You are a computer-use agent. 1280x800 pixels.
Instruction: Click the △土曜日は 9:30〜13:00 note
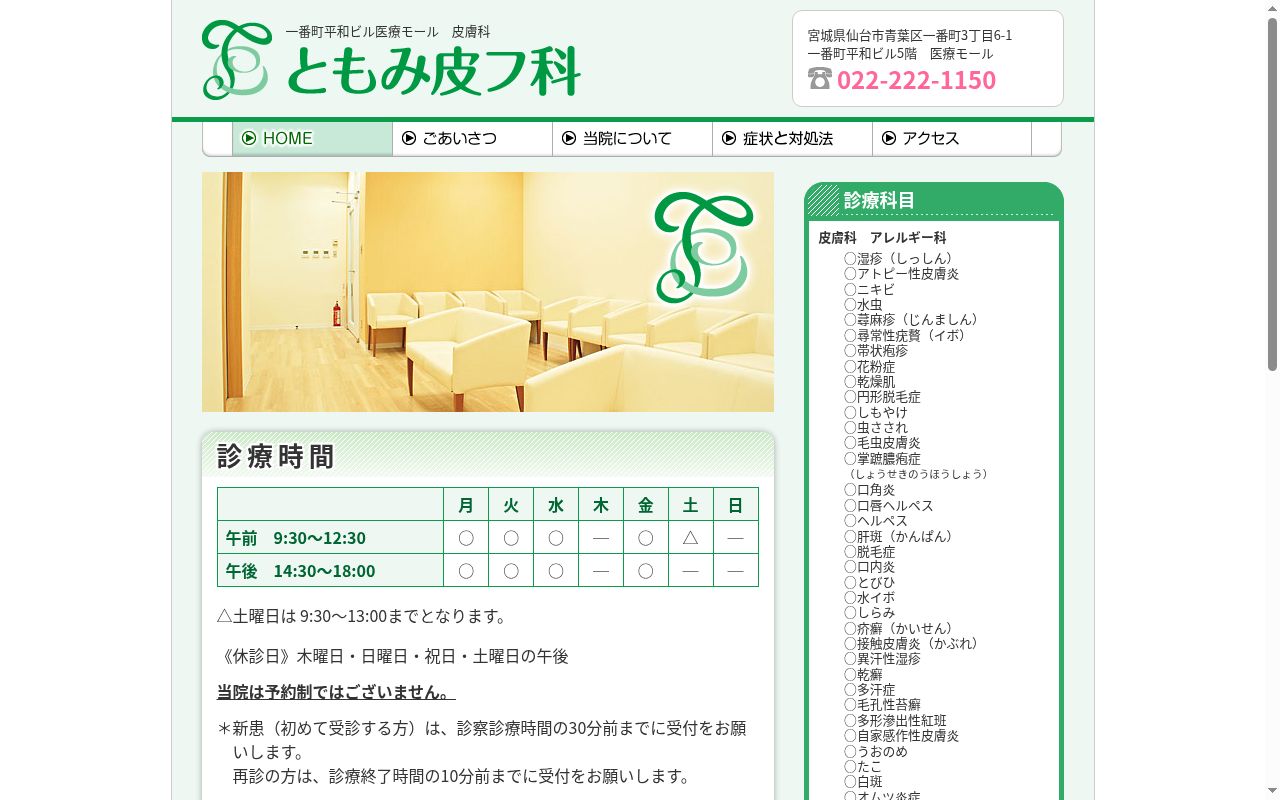click(x=366, y=616)
